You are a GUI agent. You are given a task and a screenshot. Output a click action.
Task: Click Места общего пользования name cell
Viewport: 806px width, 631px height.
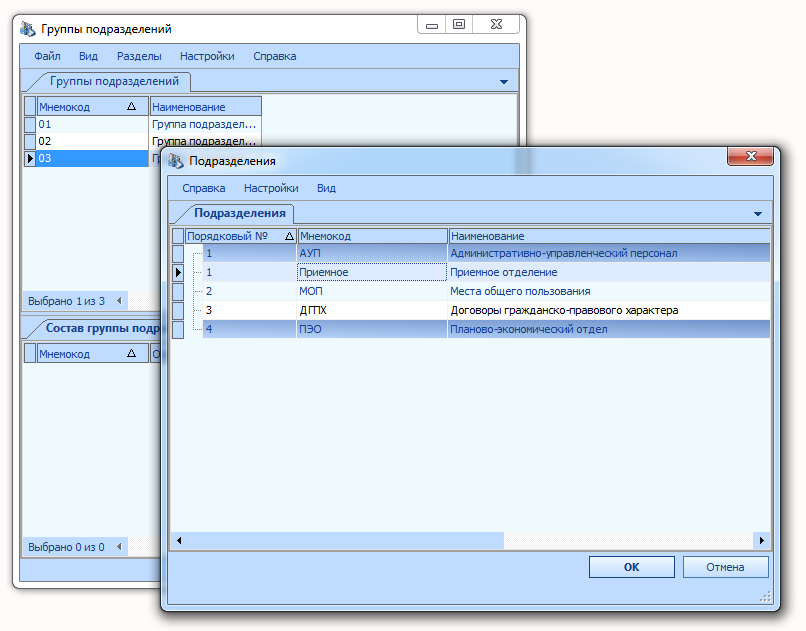pyautogui.click(x=609, y=291)
